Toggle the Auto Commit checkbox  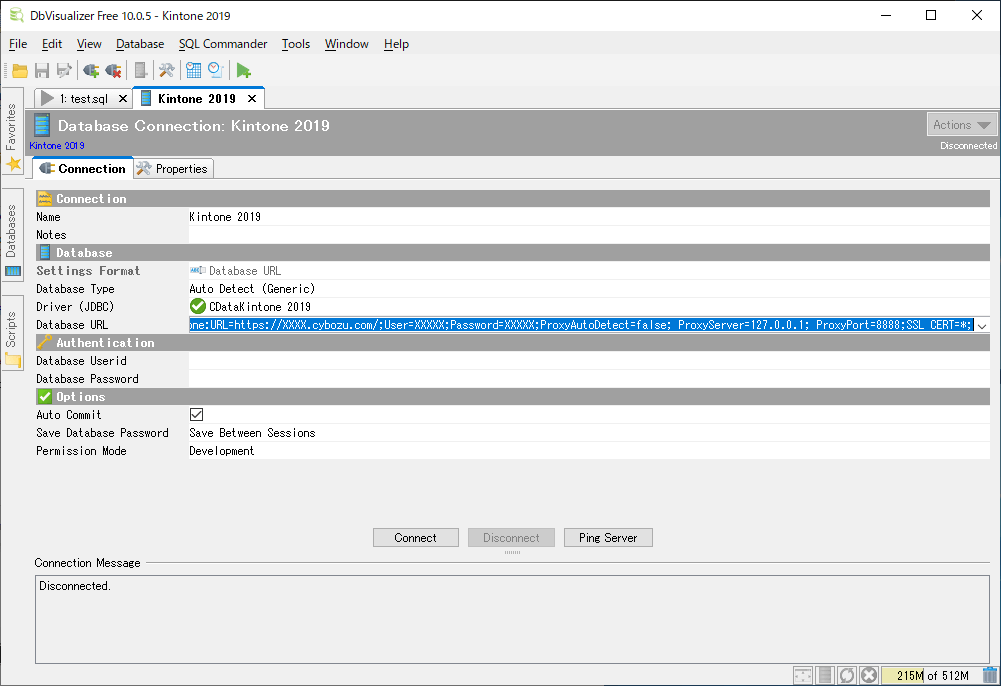(197, 415)
